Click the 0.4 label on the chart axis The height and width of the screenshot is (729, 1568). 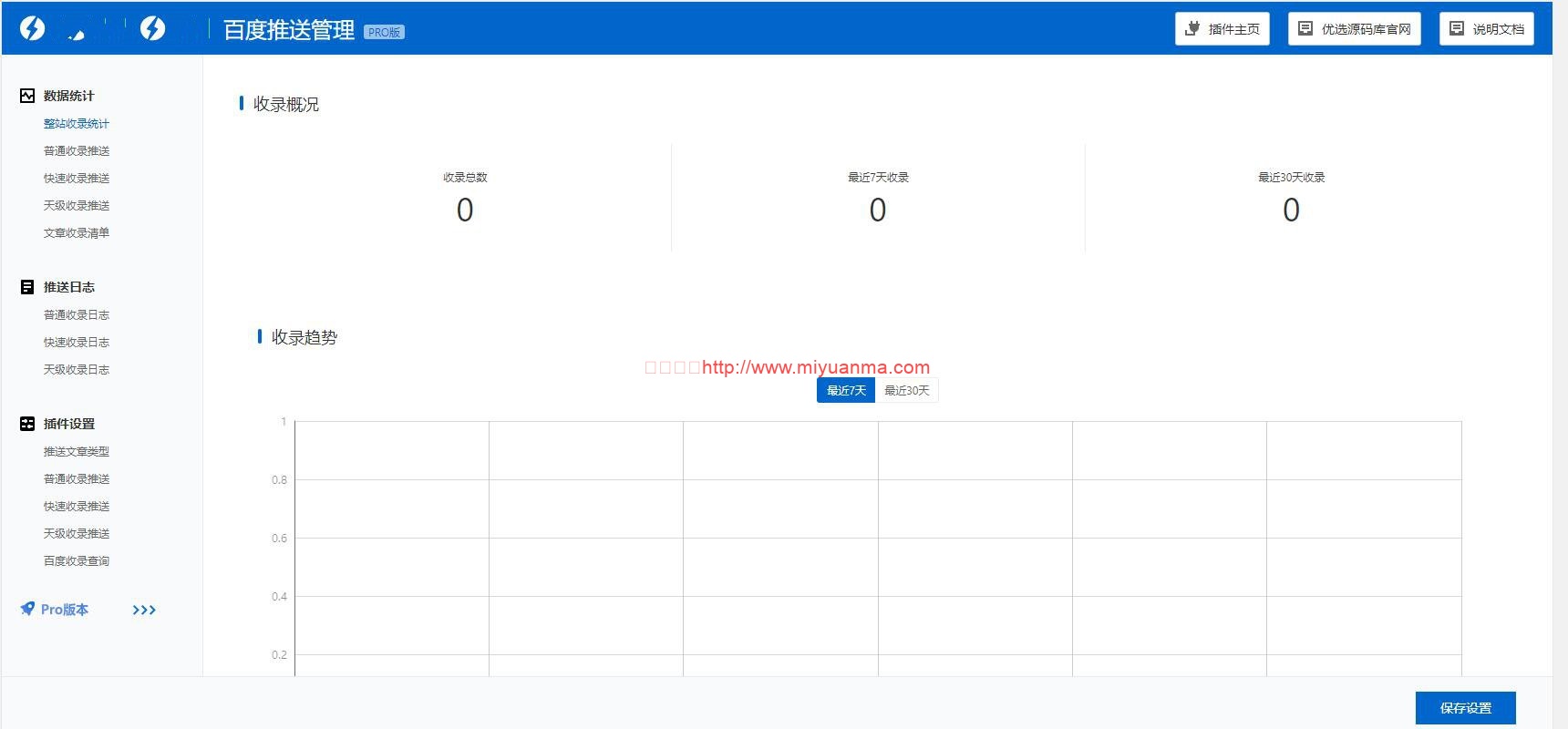(279, 597)
